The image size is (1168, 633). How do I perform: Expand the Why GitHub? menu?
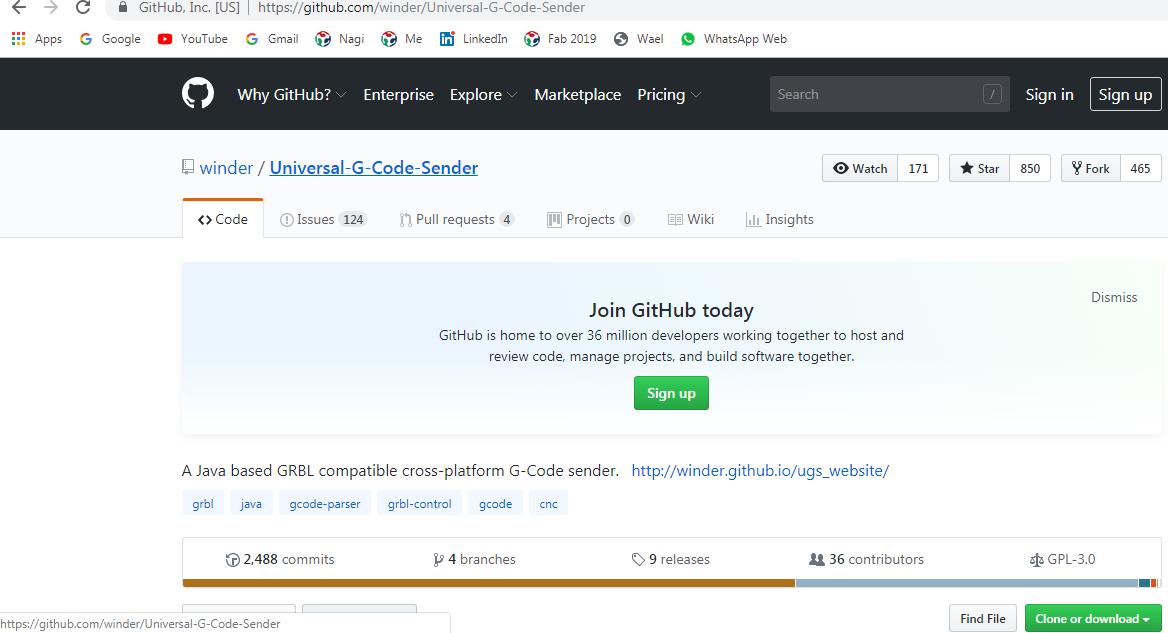(291, 95)
